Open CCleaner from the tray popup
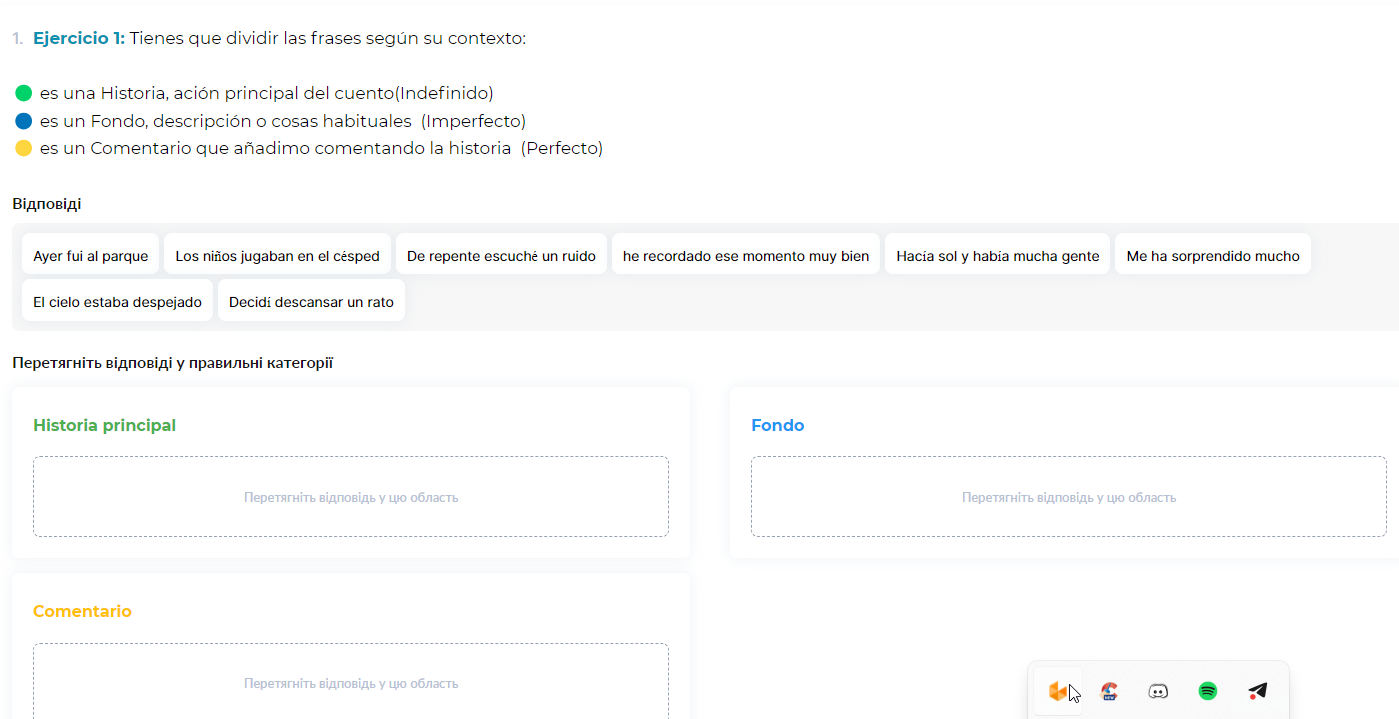Screen dimensions: 1399x719 pos(1109,691)
